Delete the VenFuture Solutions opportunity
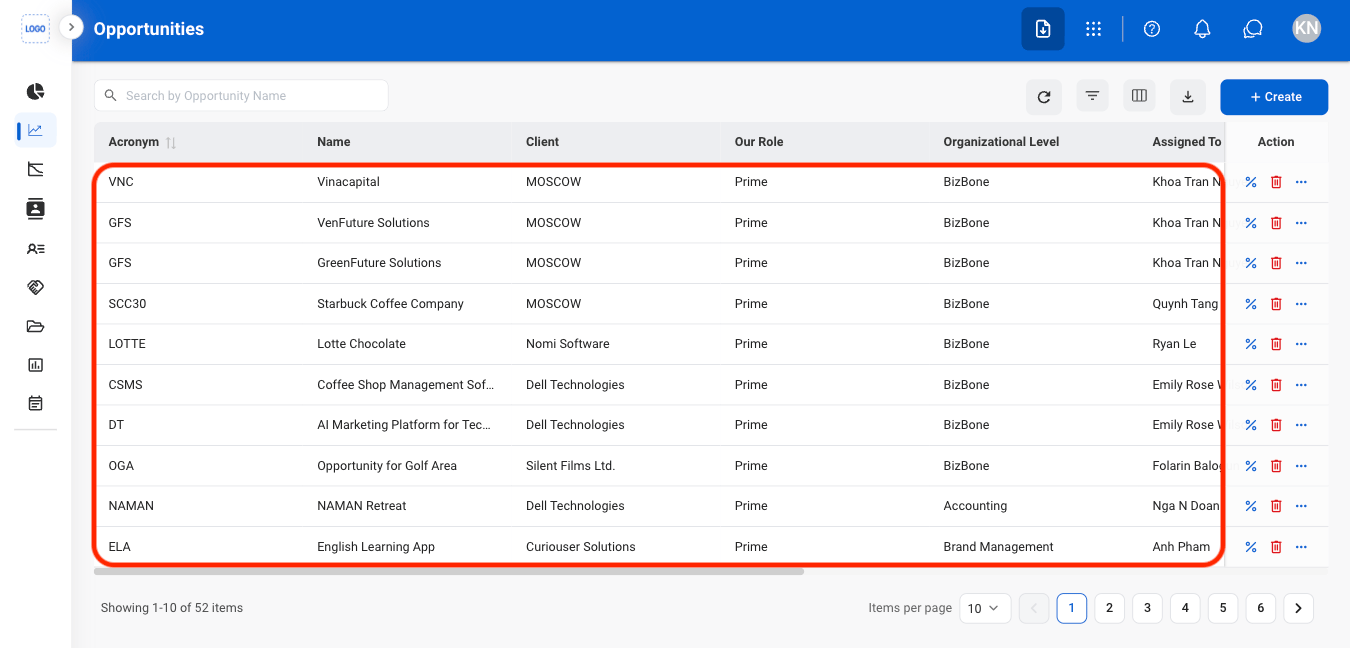This screenshot has width=1350, height=648. click(x=1276, y=223)
